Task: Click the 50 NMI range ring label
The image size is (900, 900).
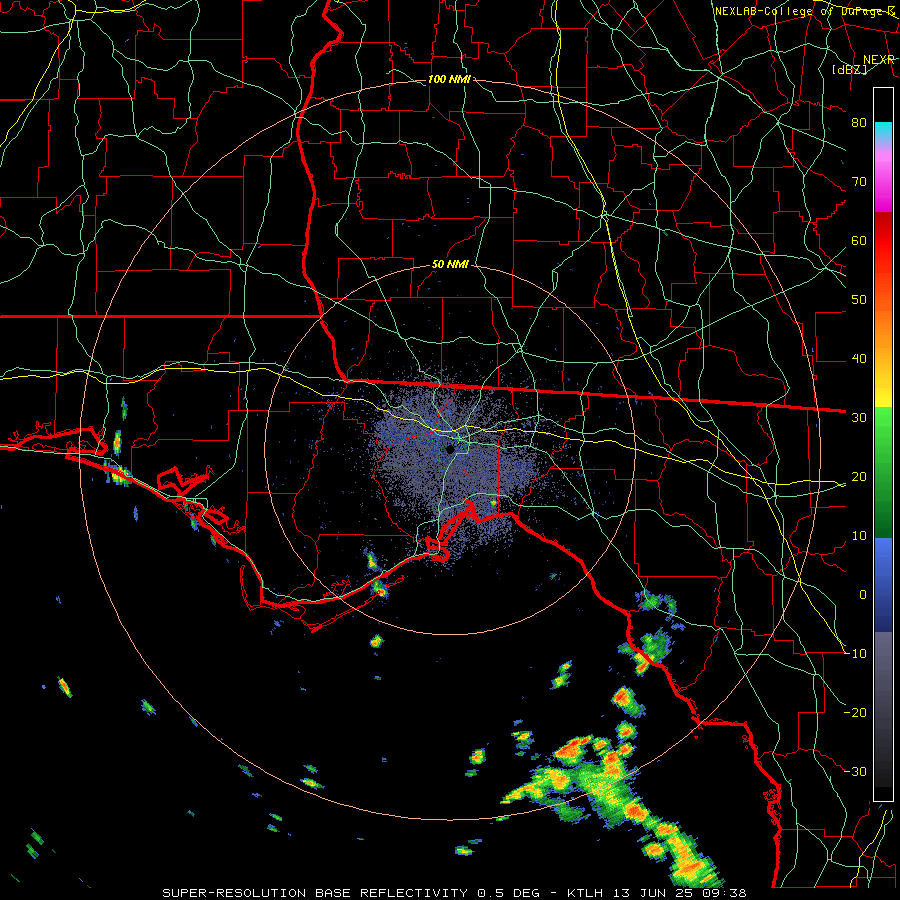Action: click(451, 265)
